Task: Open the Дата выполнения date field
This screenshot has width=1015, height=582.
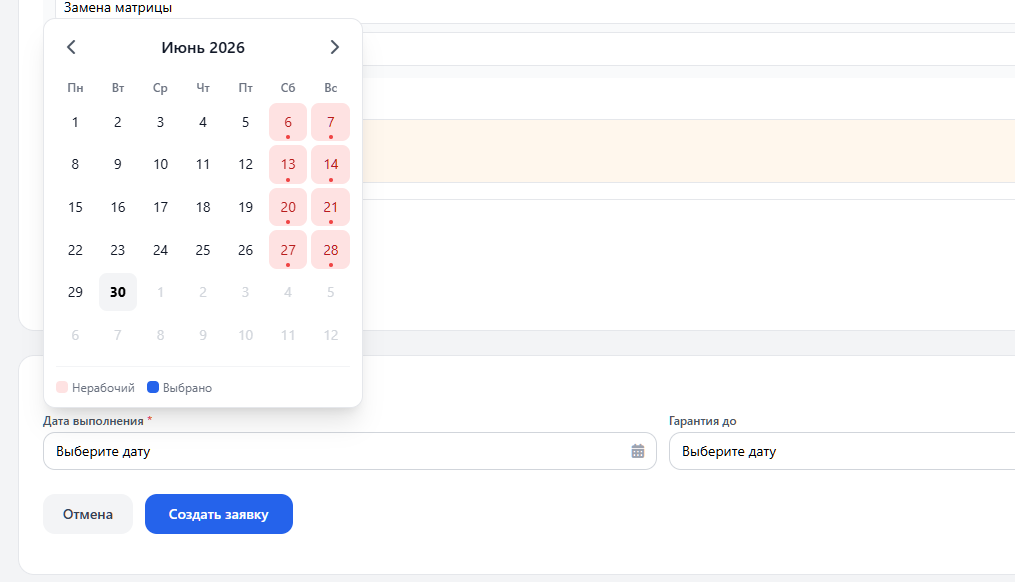Action: coord(350,451)
